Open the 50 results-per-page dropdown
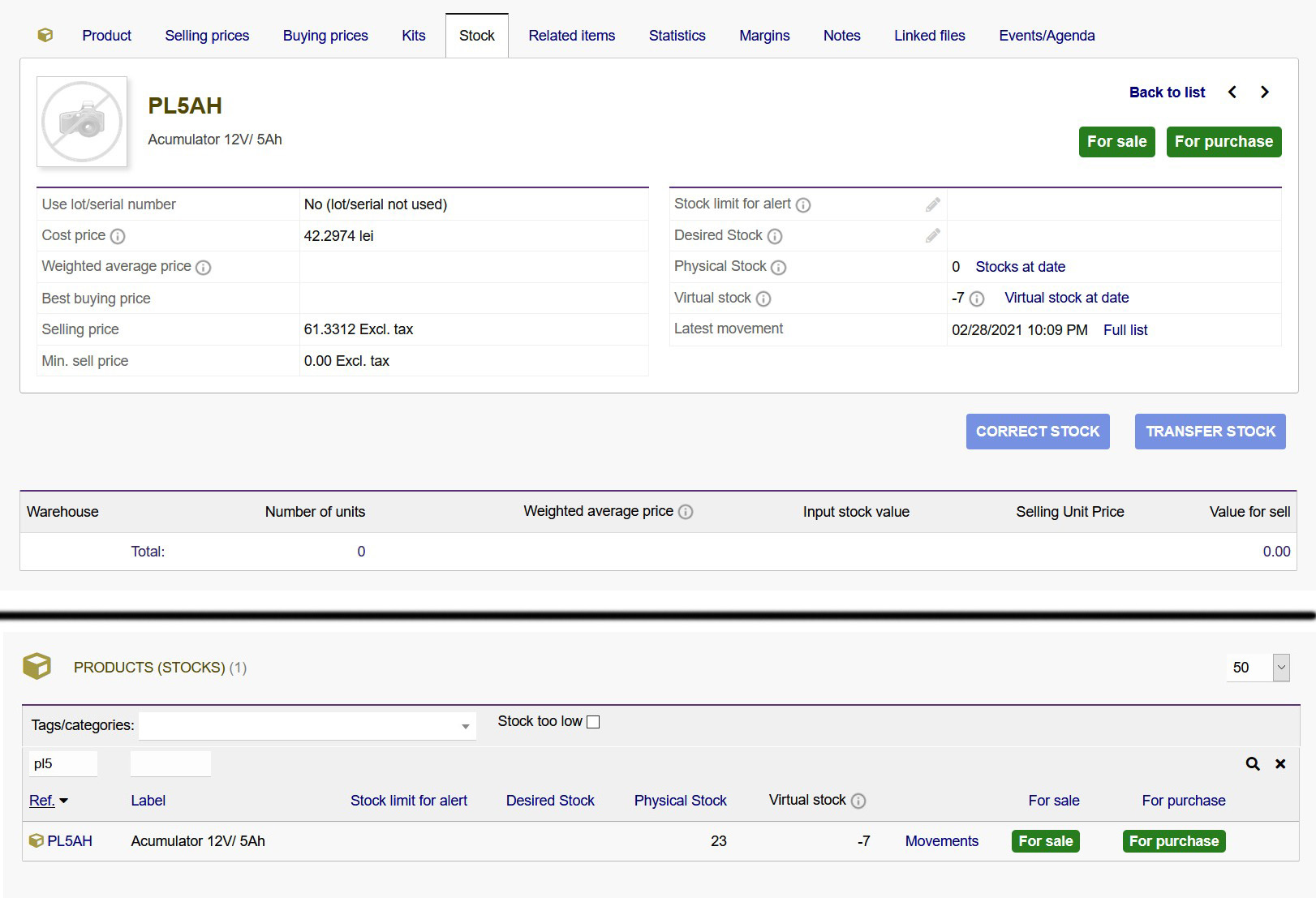 coord(1258,668)
